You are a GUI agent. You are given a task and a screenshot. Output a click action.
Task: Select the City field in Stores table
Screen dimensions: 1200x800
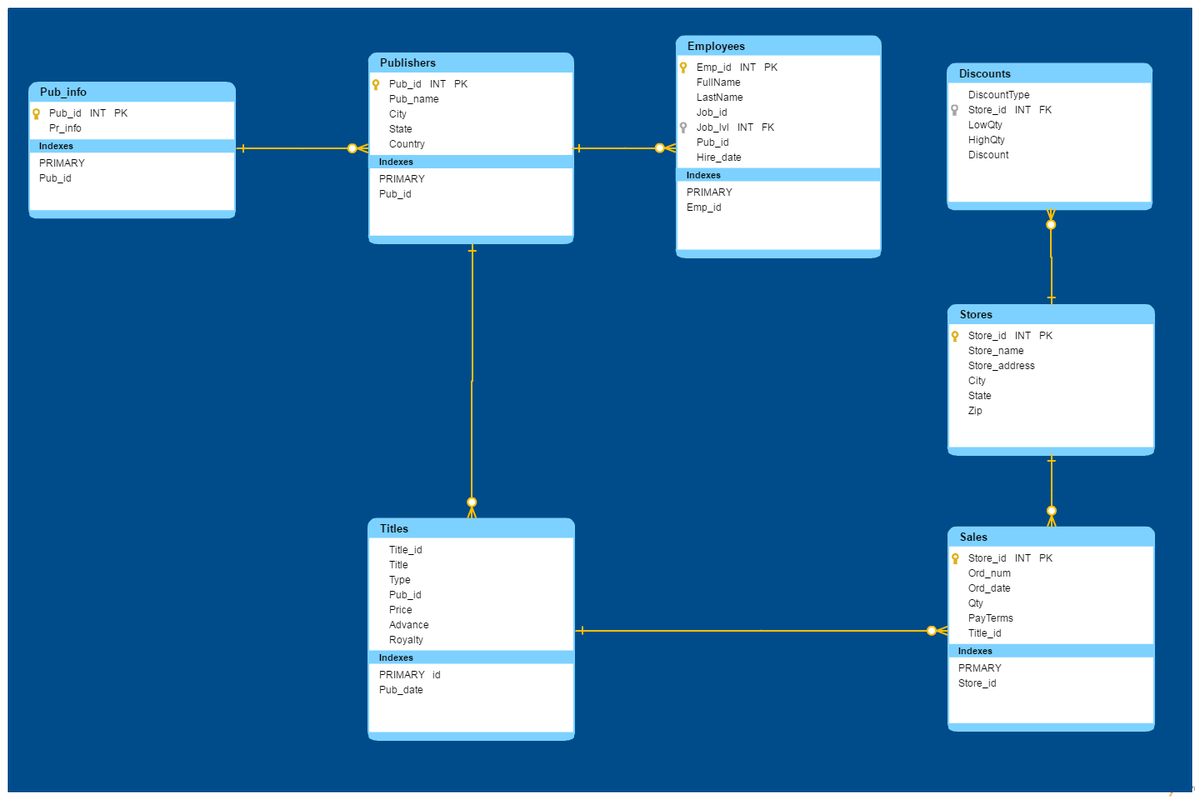click(977, 381)
